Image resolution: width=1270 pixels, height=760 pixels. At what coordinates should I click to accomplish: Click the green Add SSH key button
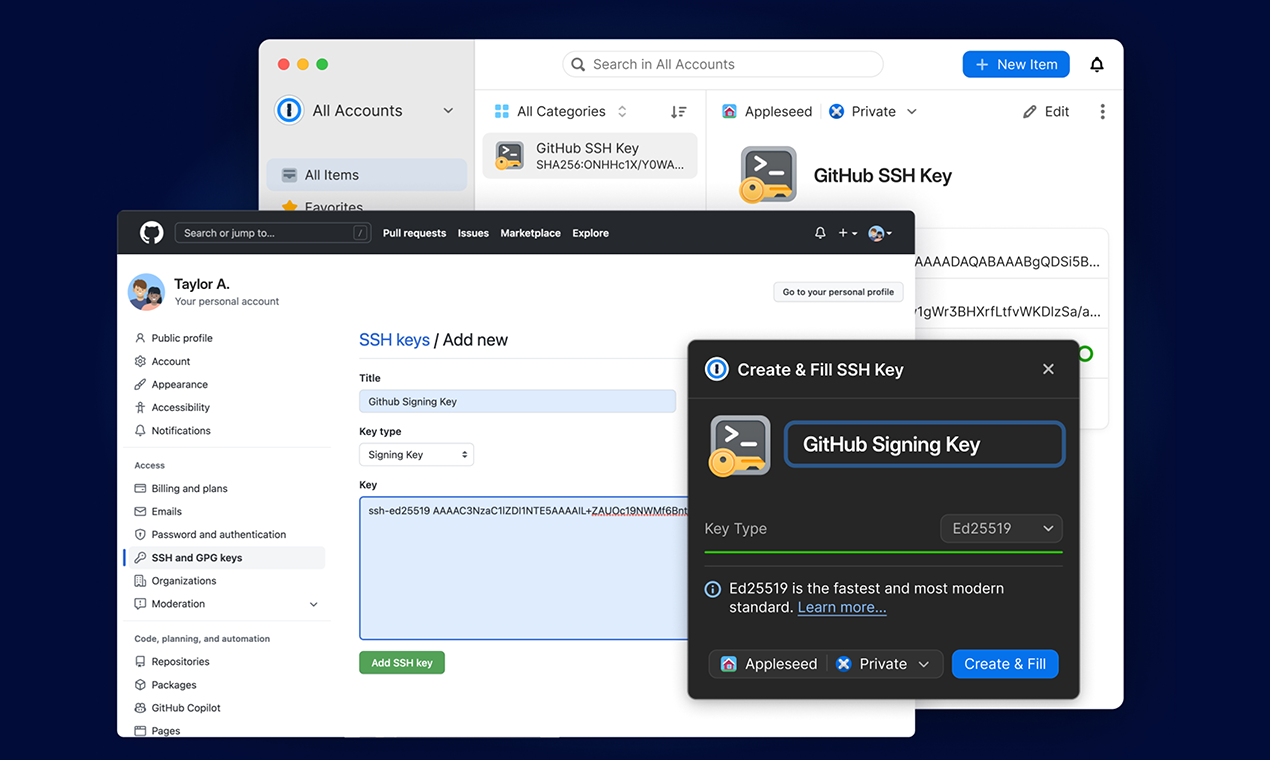(402, 662)
